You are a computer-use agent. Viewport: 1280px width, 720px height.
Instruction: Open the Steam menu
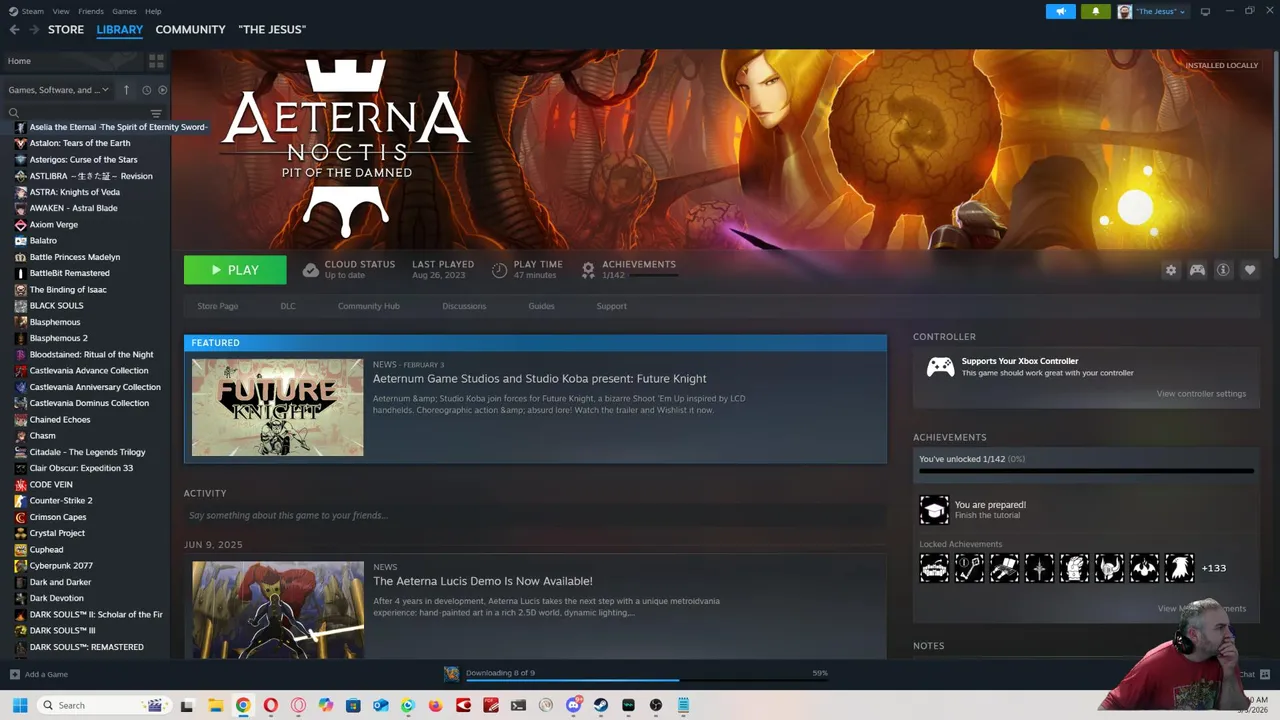tap(32, 11)
